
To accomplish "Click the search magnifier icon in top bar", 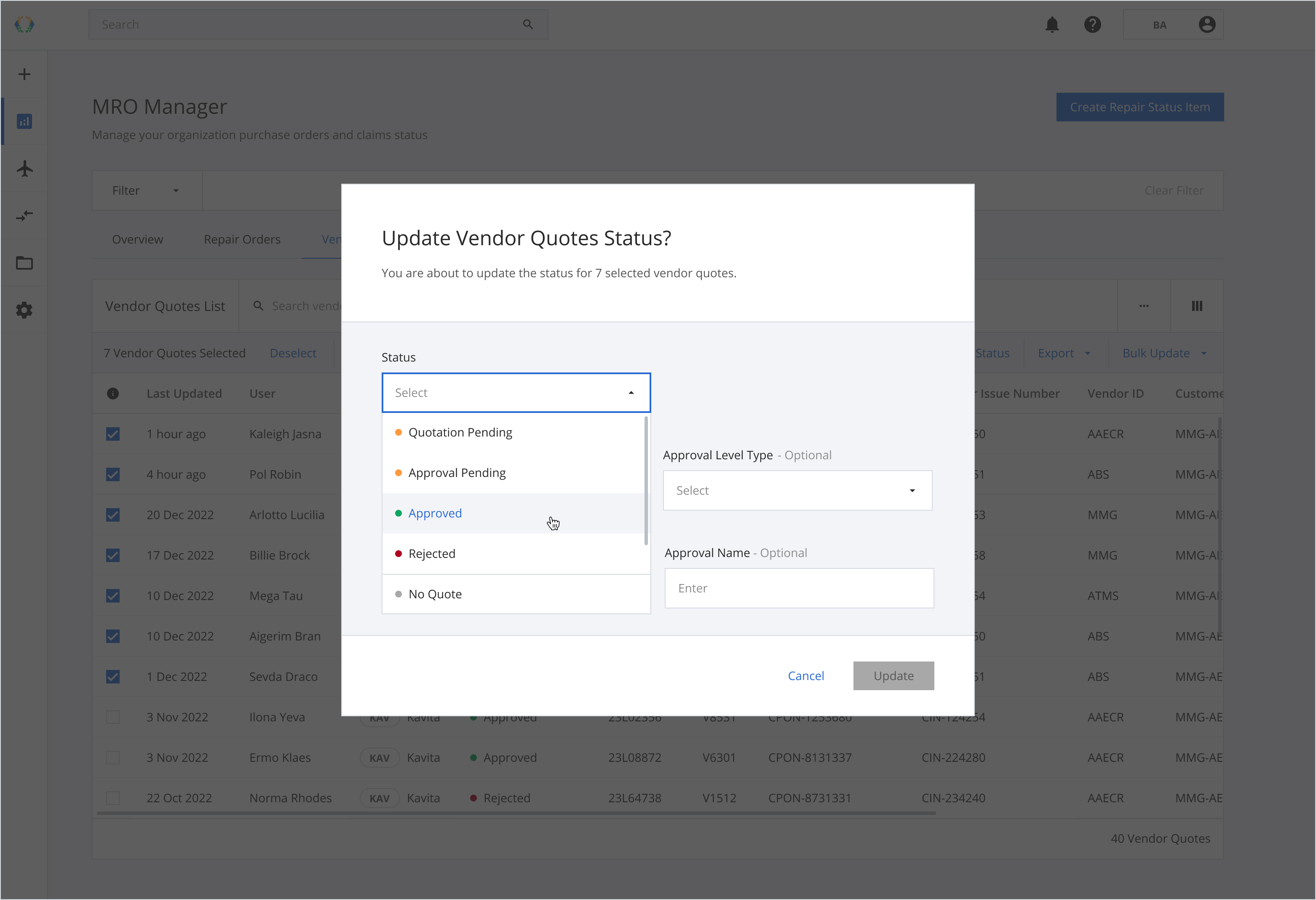I will pos(528,24).
